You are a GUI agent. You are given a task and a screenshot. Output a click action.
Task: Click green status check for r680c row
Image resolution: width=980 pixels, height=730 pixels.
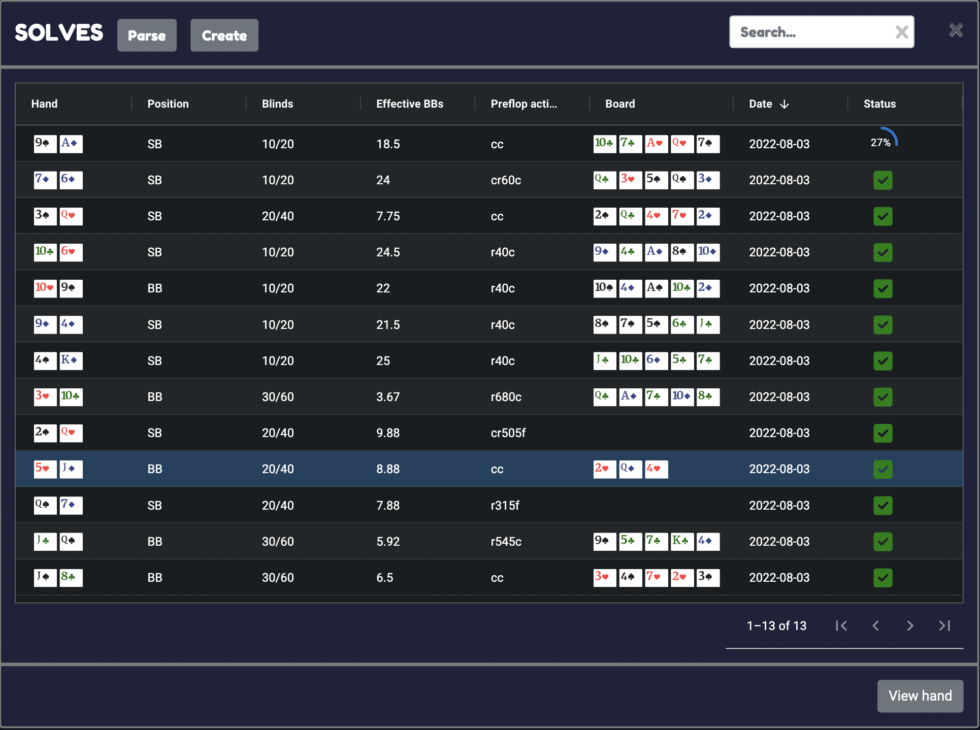click(882, 397)
